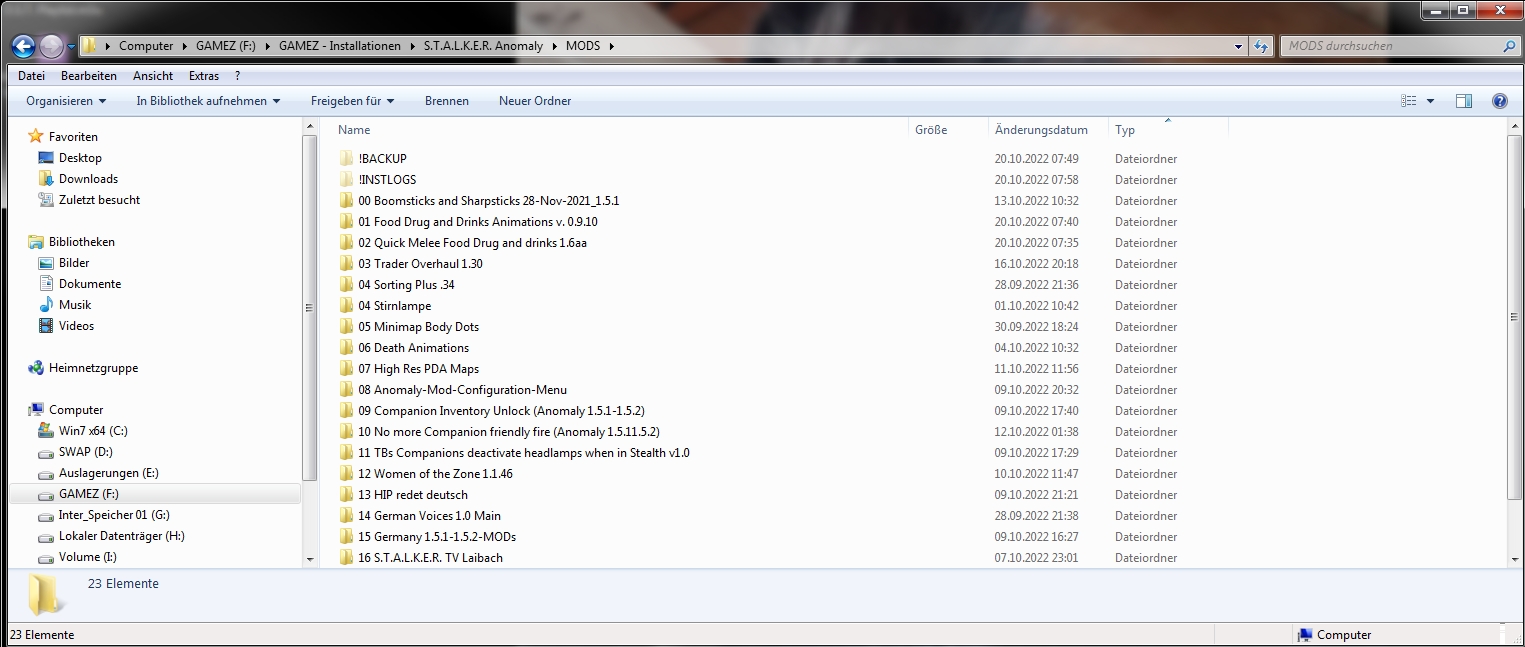Select 07 High Res PDA Maps
This screenshot has height=647, width=1525.
pos(418,368)
